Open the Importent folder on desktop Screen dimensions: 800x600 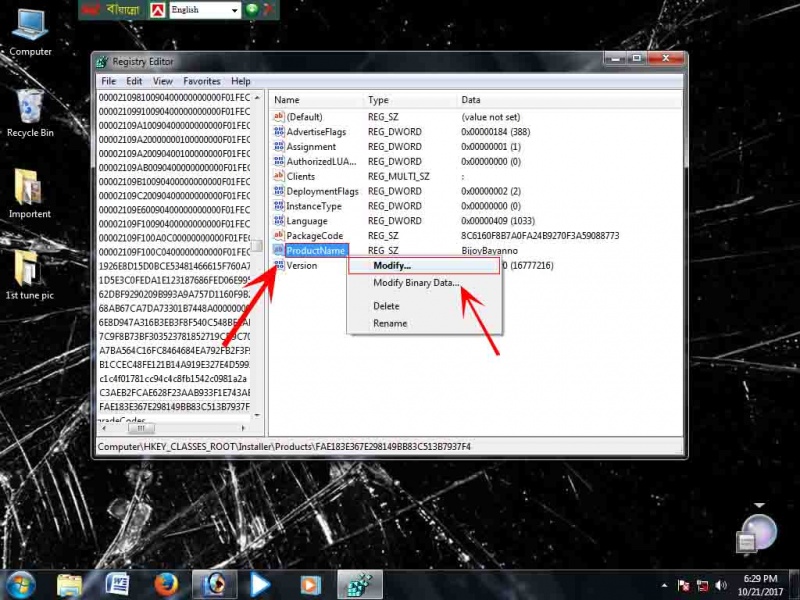coord(30,193)
